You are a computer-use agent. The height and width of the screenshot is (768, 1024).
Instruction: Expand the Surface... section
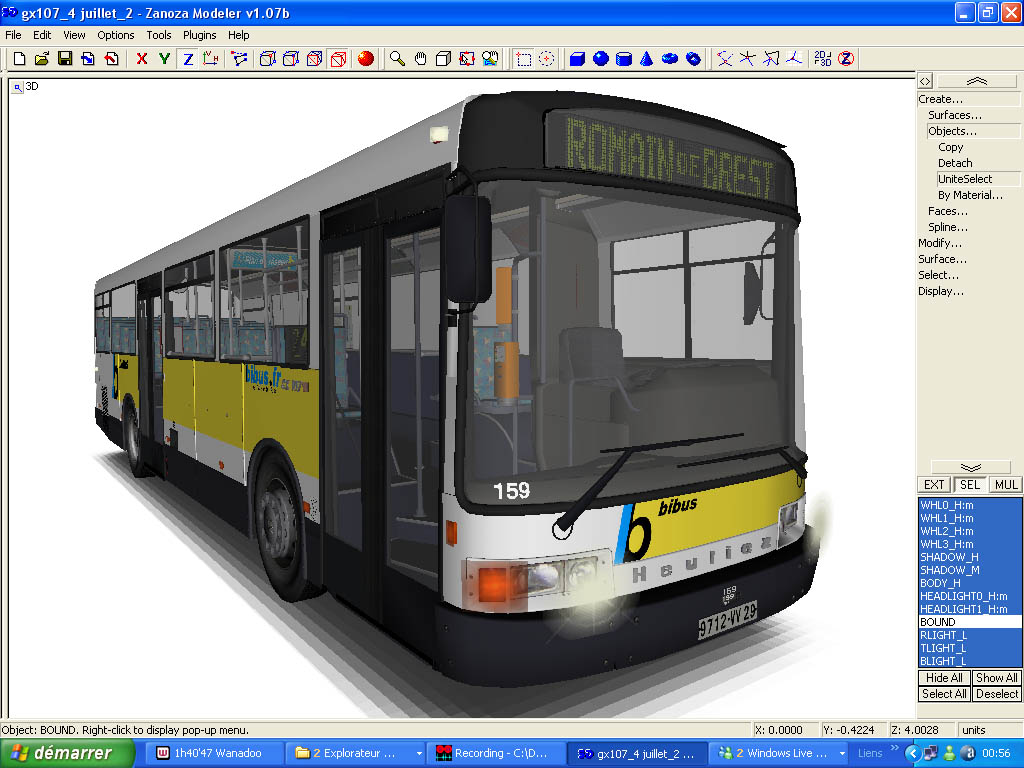942,259
